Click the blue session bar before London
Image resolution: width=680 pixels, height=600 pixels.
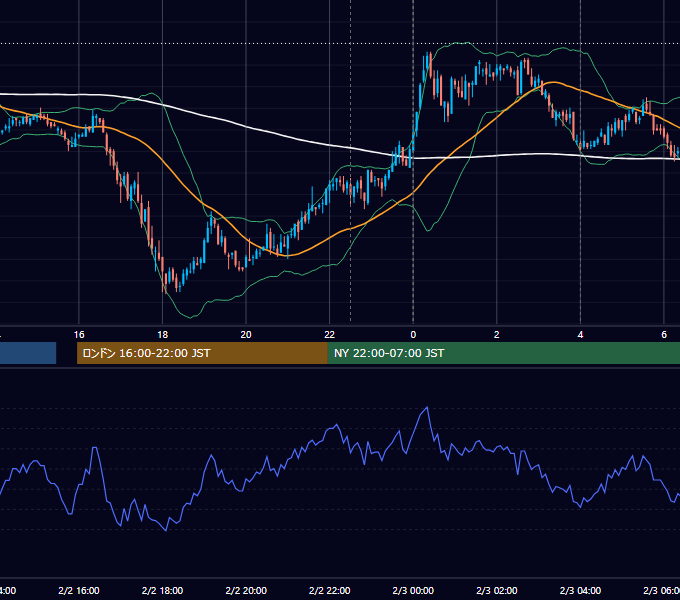[28, 353]
